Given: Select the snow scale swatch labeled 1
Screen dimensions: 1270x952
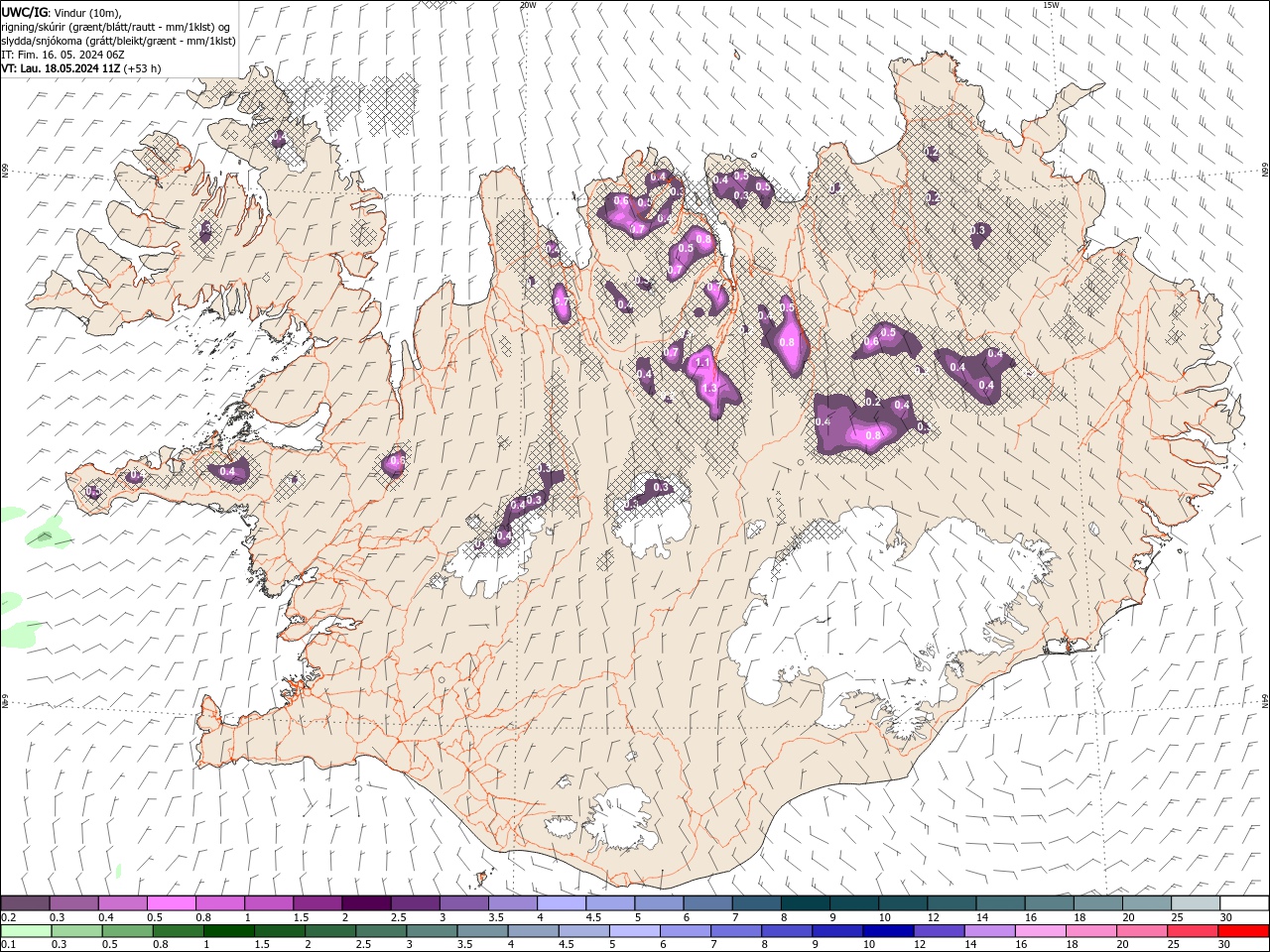Looking at the screenshot, I should 269,902.
